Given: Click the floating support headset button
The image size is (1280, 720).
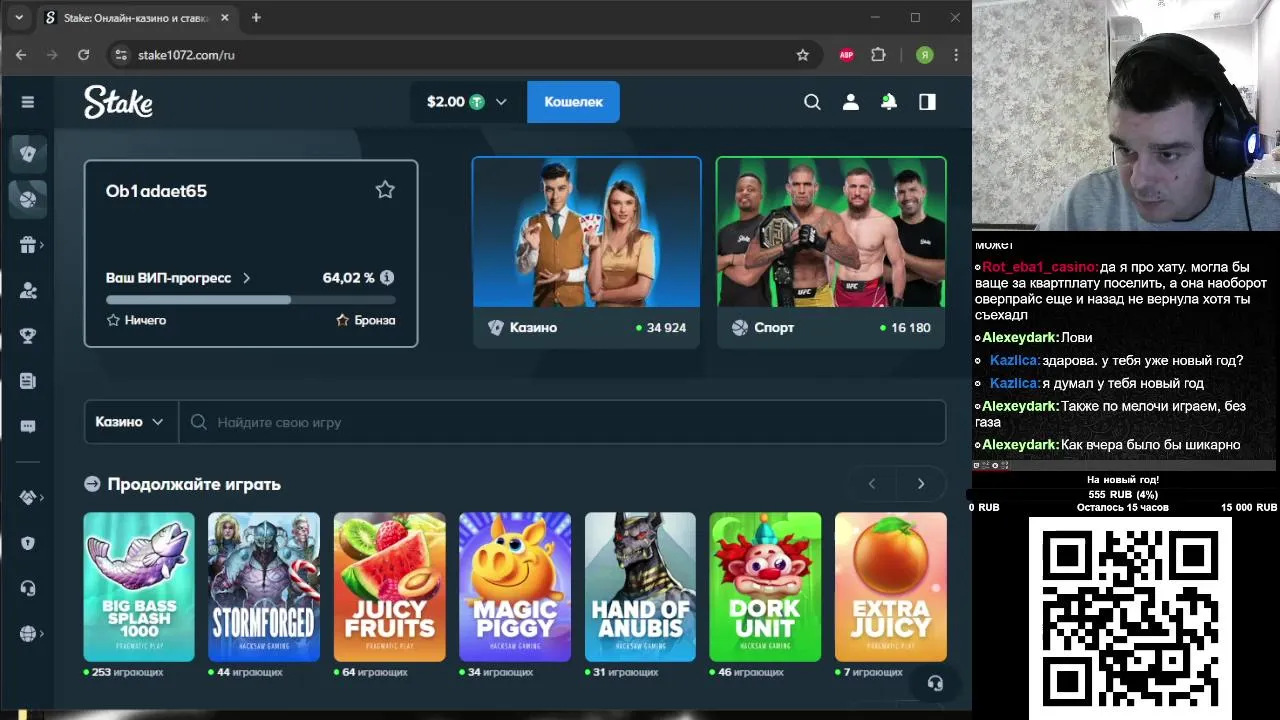Looking at the screenshot, I should 935,683.
